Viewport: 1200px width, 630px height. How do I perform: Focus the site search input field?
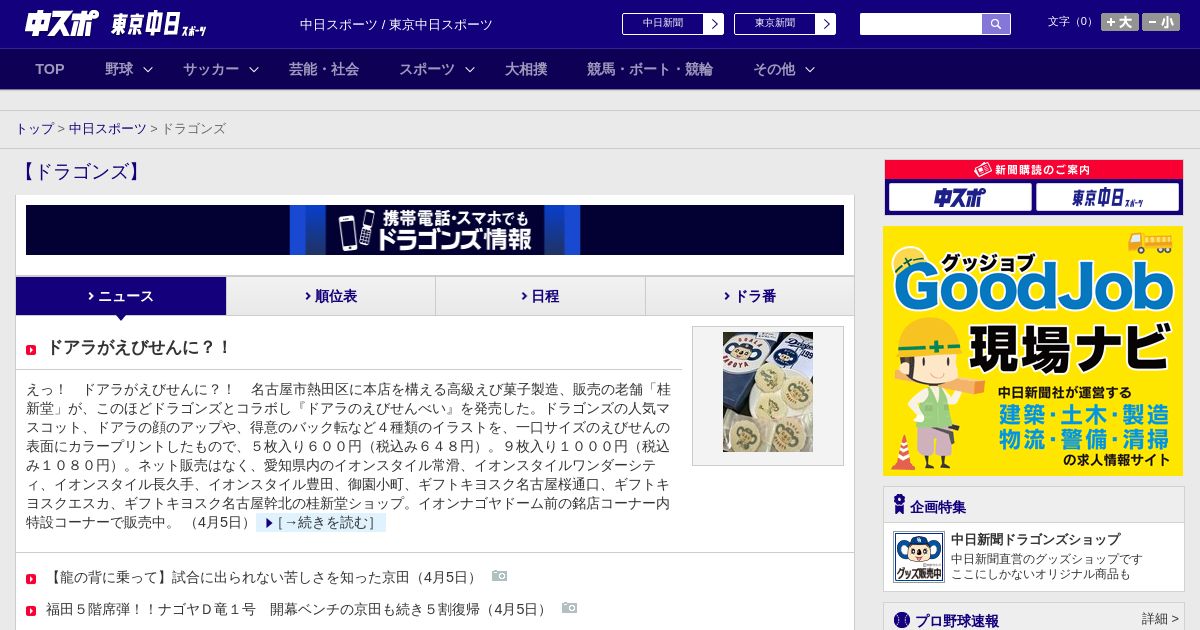point(921,24)
